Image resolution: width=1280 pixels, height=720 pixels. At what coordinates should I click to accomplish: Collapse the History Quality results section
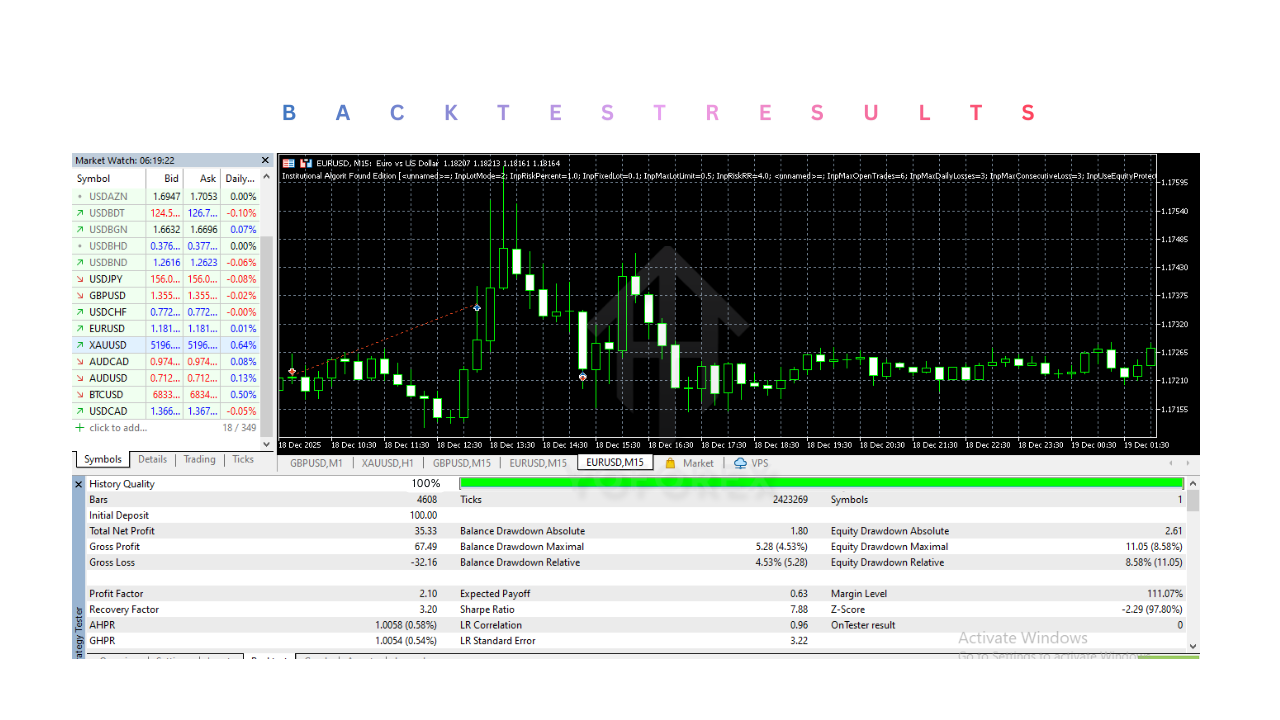point(78,483)
